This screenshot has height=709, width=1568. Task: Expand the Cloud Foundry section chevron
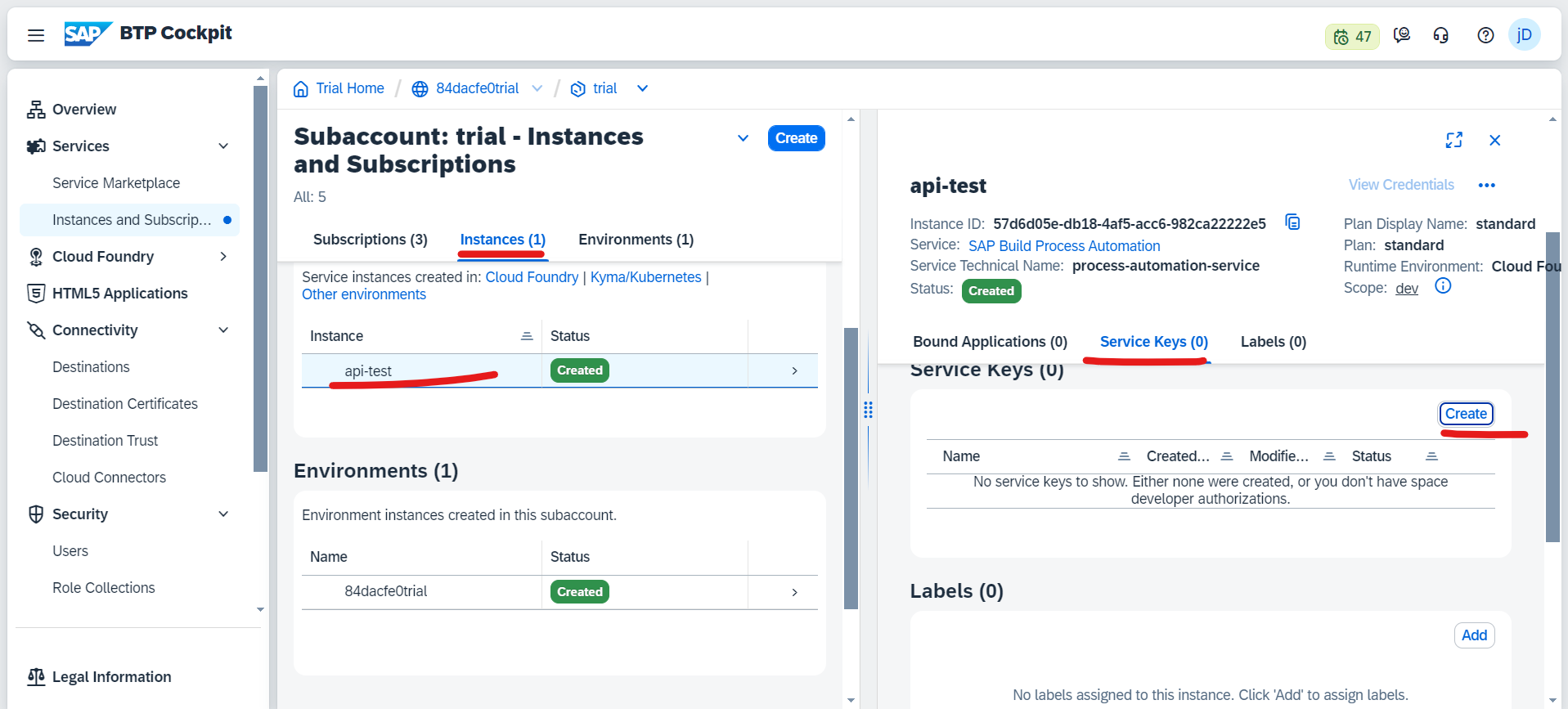click(x=223, y=257)
